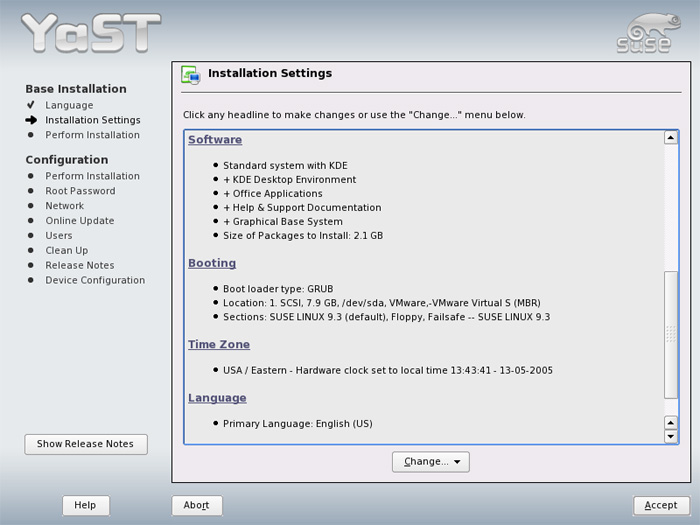Click the 'USA / Eastern' time zone entry
The image size is (700, 525).
click(388, 371)
